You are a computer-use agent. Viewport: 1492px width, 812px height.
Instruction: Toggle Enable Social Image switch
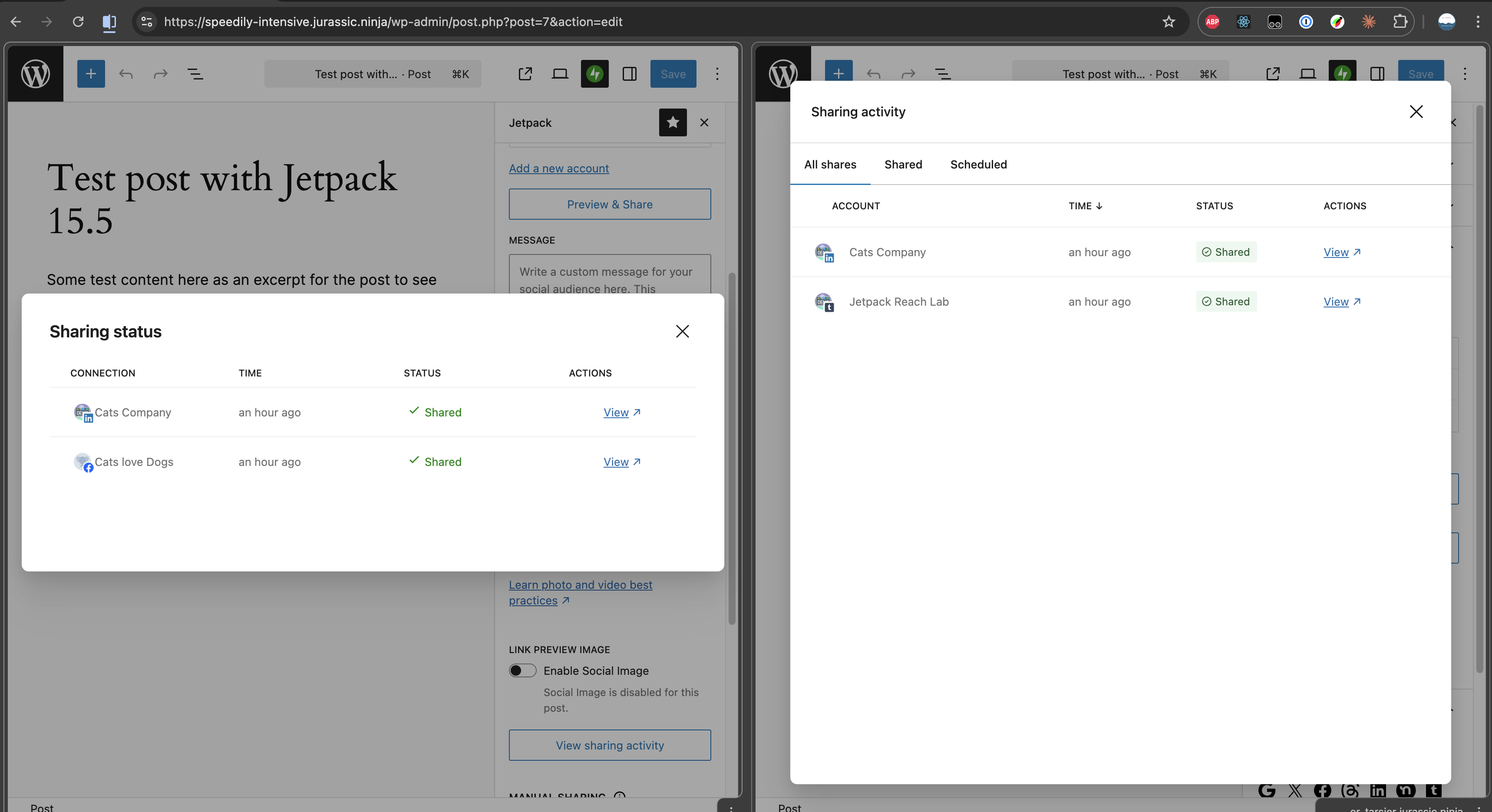pyautogui.click(x=522, y=670)
